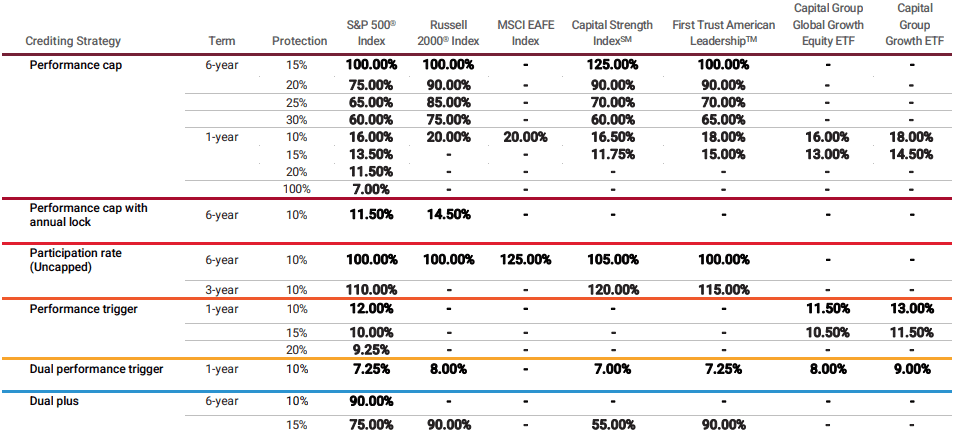Click the Russell 2000 Index header
The image size is (955, 443).
[x=447, y=33]
